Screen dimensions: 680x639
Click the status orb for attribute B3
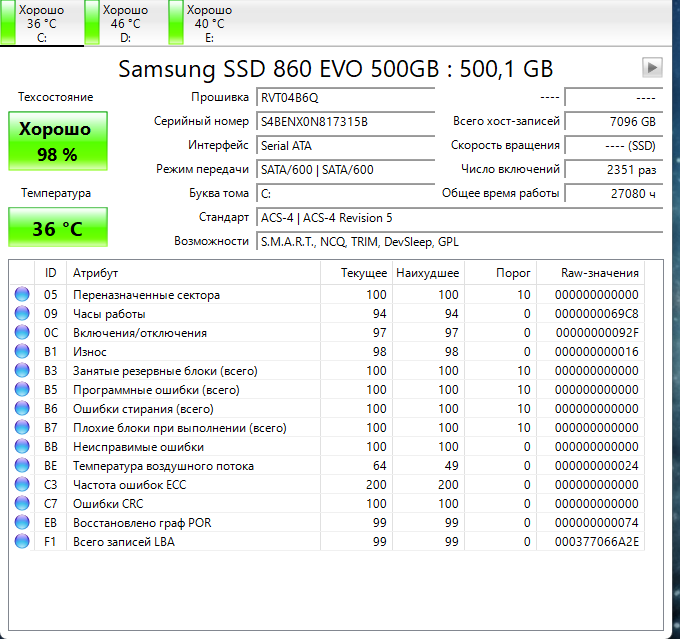pyautogui.click(x=22, y=370)
